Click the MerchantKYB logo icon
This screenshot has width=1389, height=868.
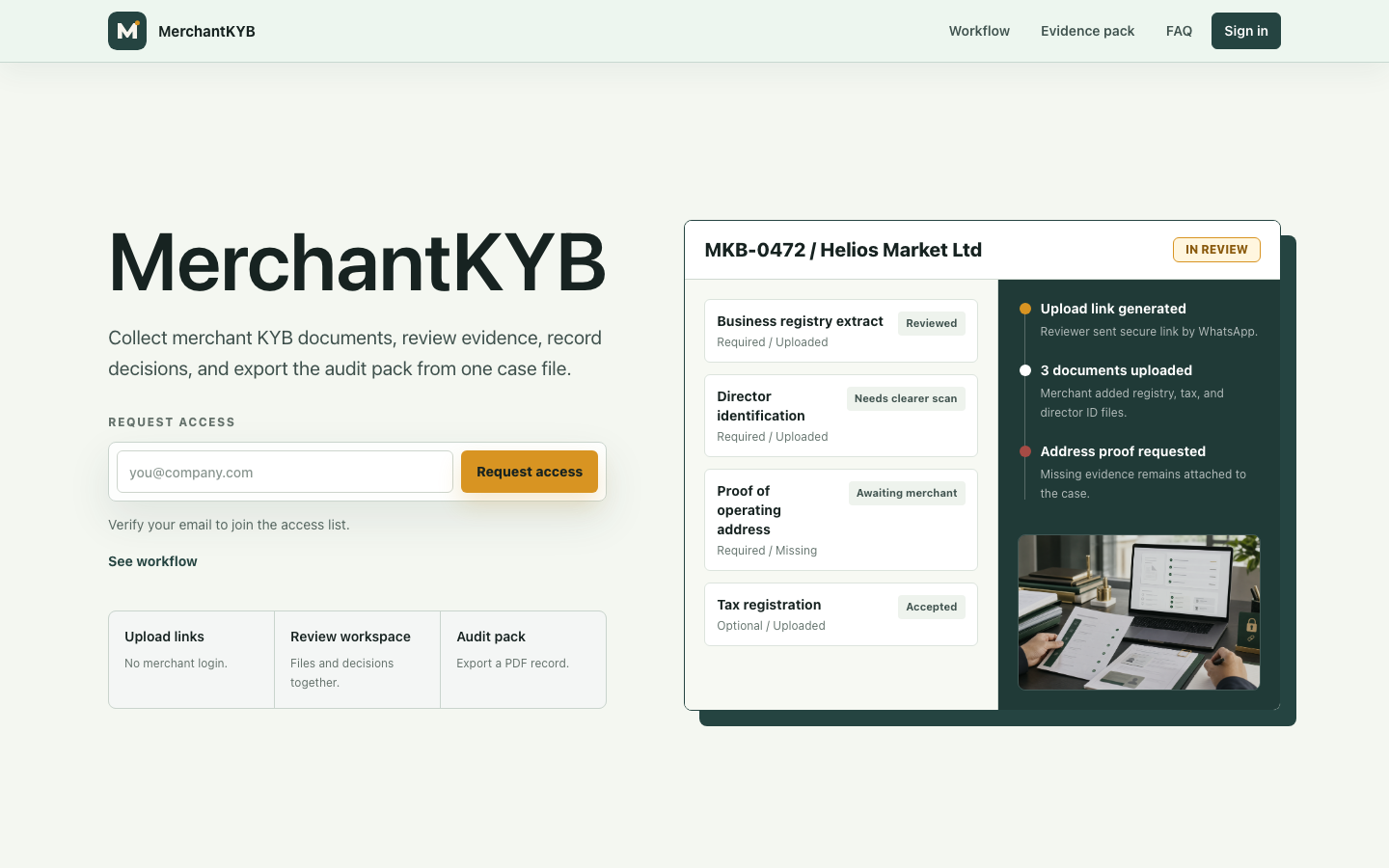pos(127,31)
